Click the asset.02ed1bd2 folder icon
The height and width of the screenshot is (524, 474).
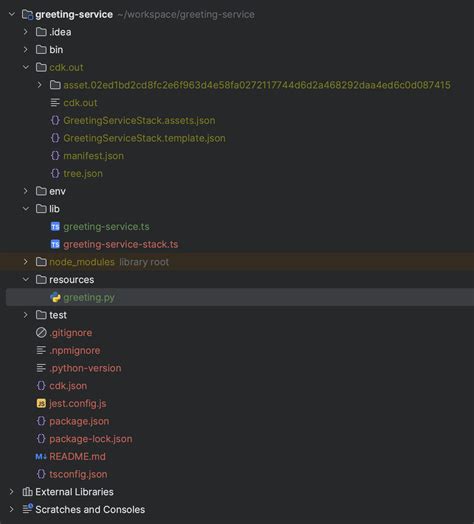[x=55, y=85]
